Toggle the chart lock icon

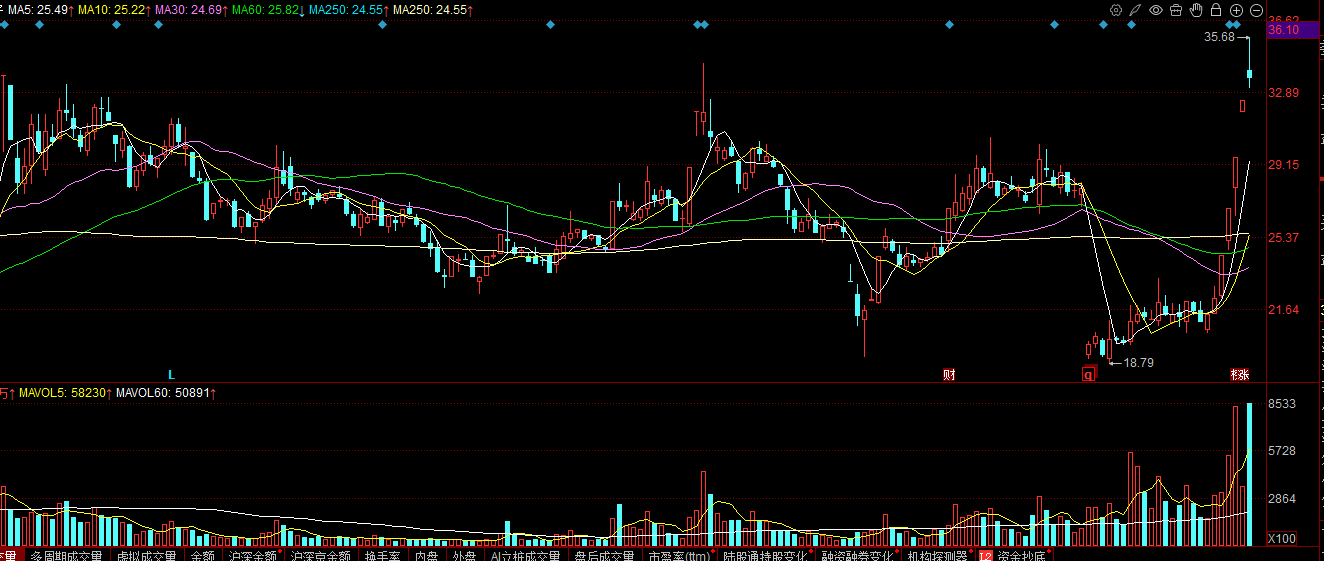point(1215,9)
